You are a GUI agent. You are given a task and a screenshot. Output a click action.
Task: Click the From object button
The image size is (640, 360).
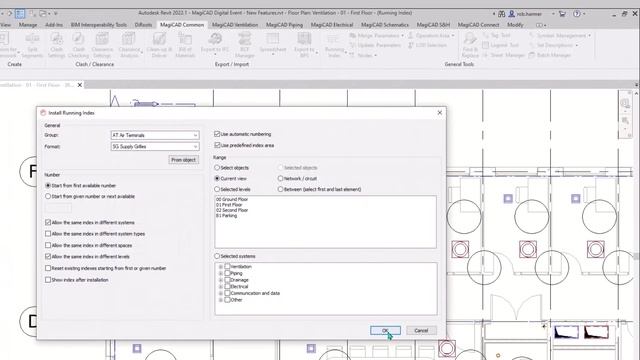point(184,160)
